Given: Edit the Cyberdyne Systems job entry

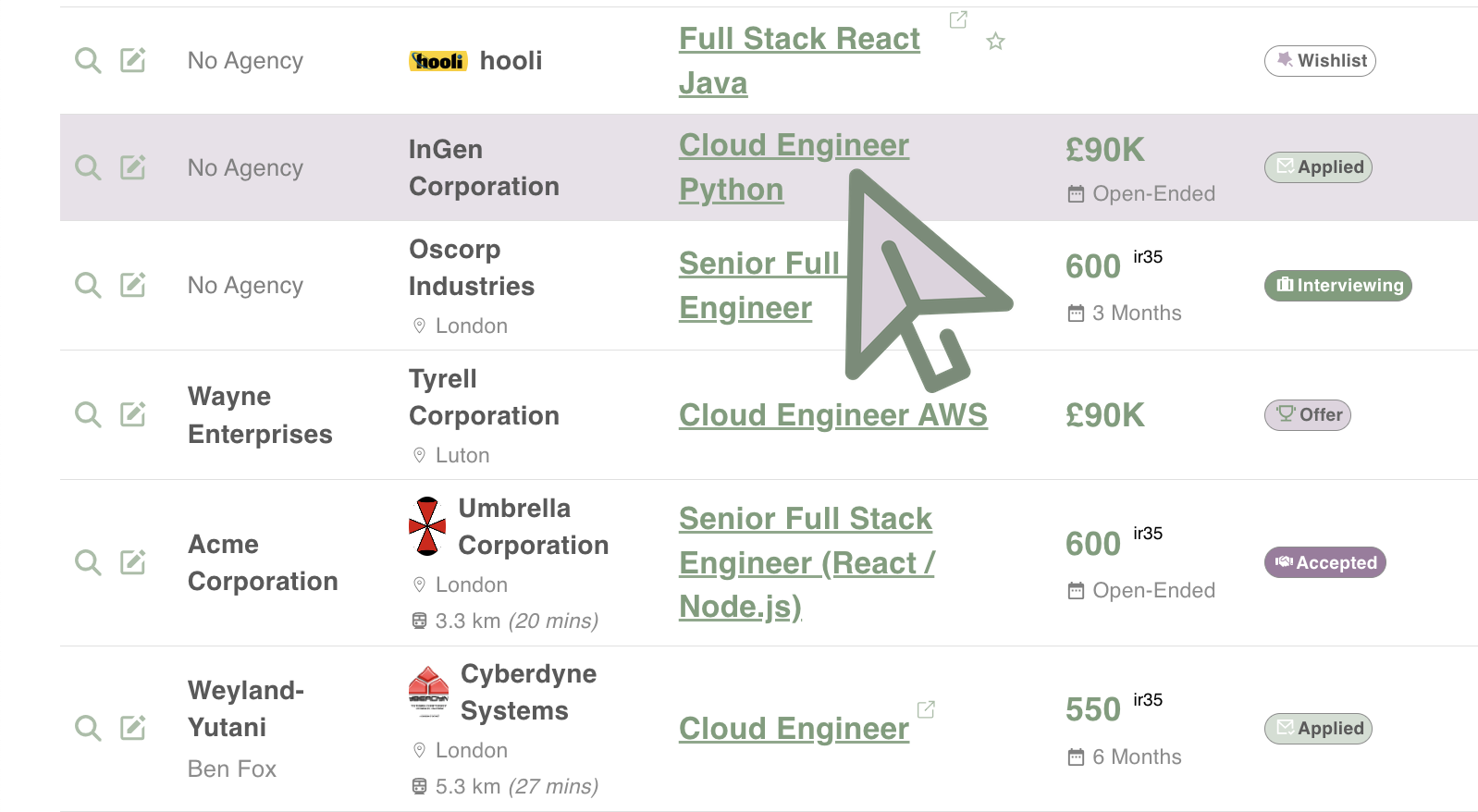Looking at the screenshot, I should tap(133, 728).
